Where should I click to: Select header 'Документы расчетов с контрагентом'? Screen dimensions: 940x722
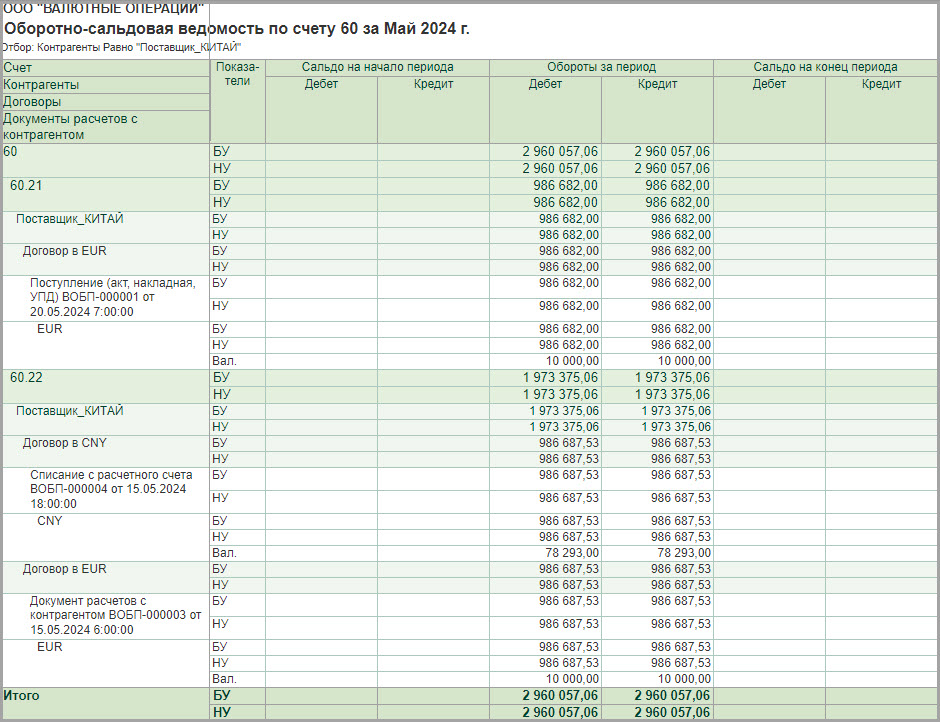click(x=106, y=127)
